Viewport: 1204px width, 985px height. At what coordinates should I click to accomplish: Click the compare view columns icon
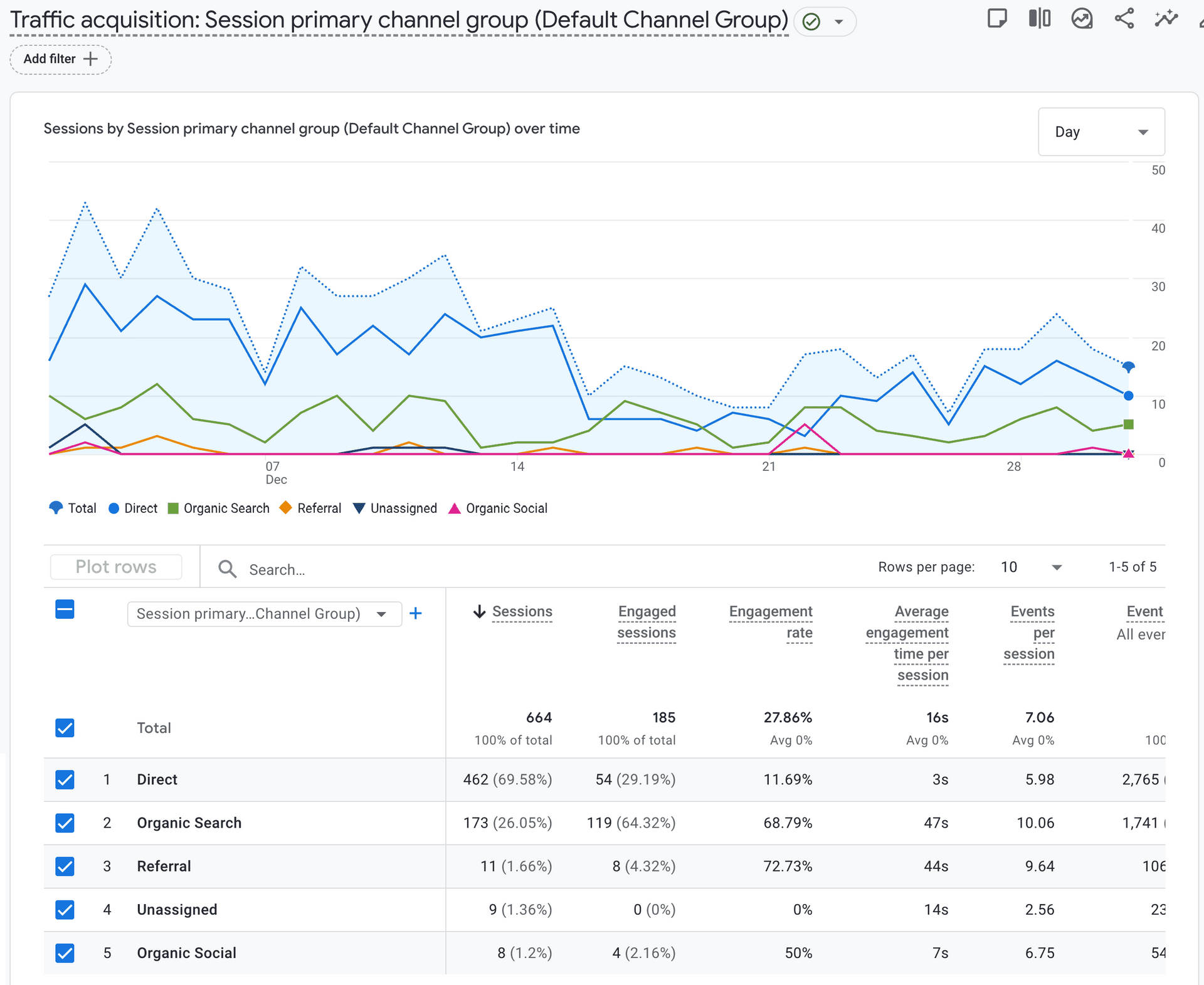1039,19
